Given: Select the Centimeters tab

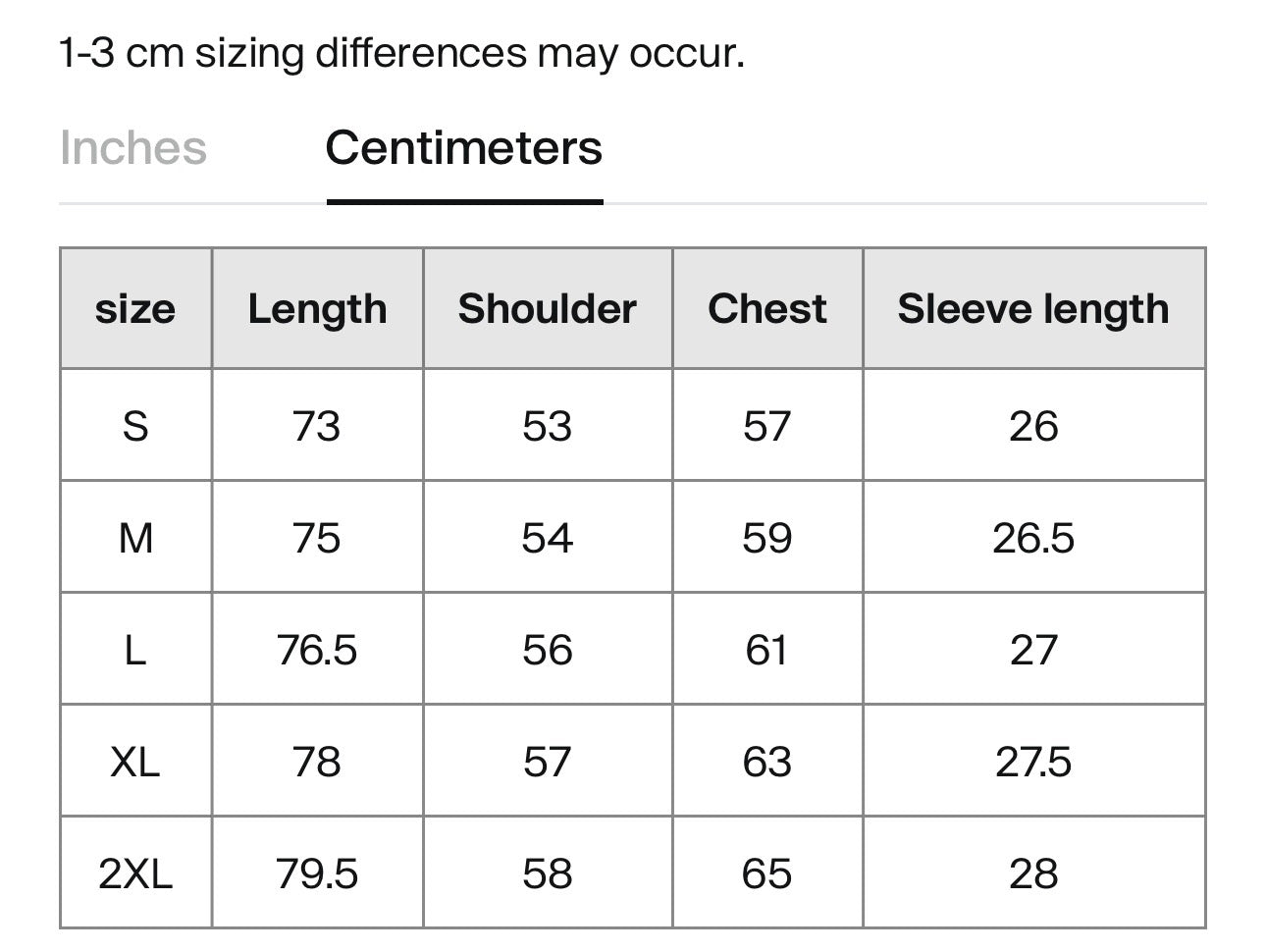Looking at the screenshot, I should coord(463,148).
